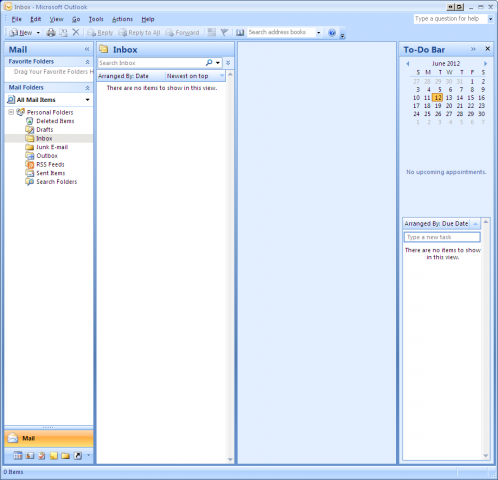This screenshot has height=480, width=498.
Task: Click the Mail button in navigation pane
Action: [49, 438]
